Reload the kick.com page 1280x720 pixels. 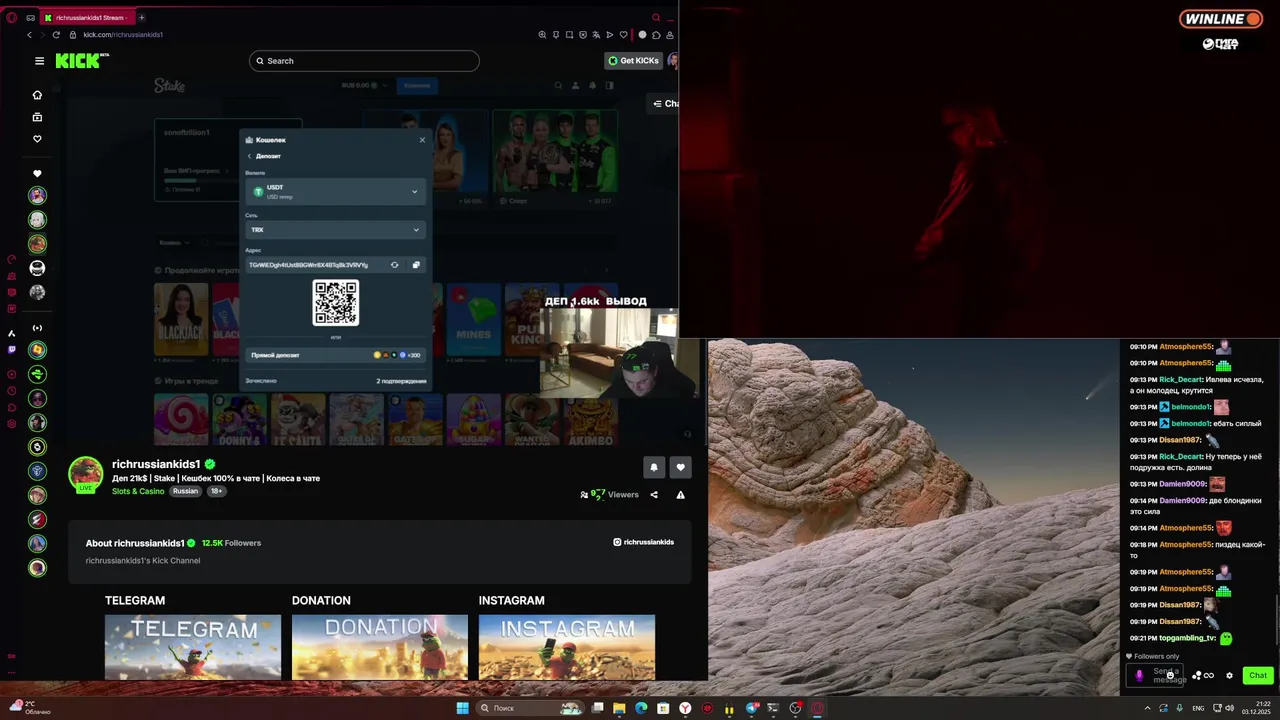[x=56, y=35]
